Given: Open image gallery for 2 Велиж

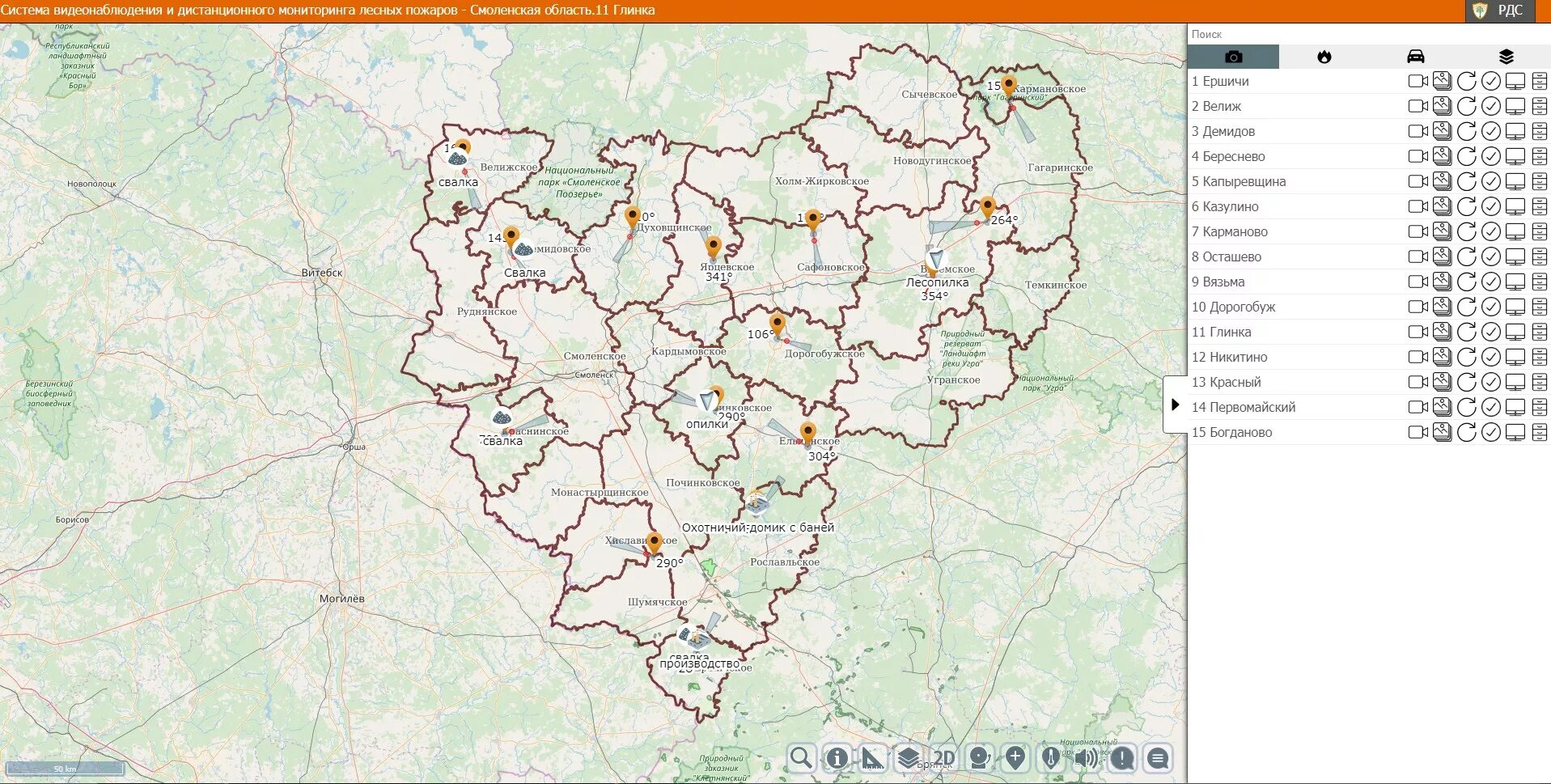Looking at the screenshot, I should coord(1442,106).
